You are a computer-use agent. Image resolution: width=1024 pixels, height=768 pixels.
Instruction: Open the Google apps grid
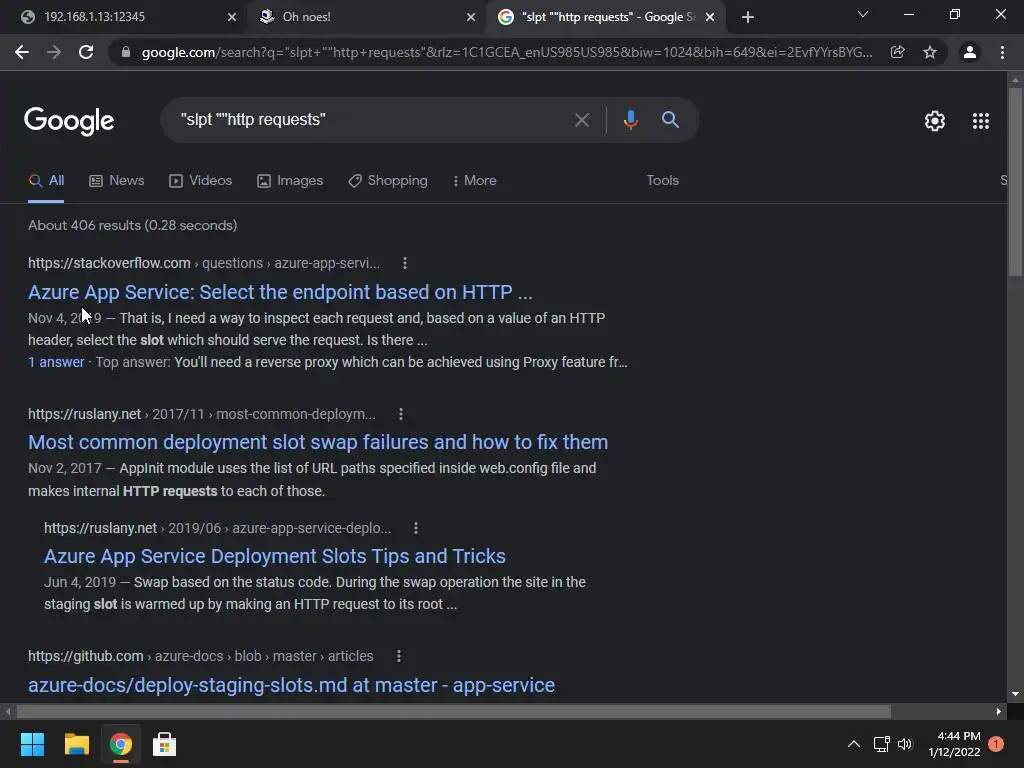tap(980, 121)
